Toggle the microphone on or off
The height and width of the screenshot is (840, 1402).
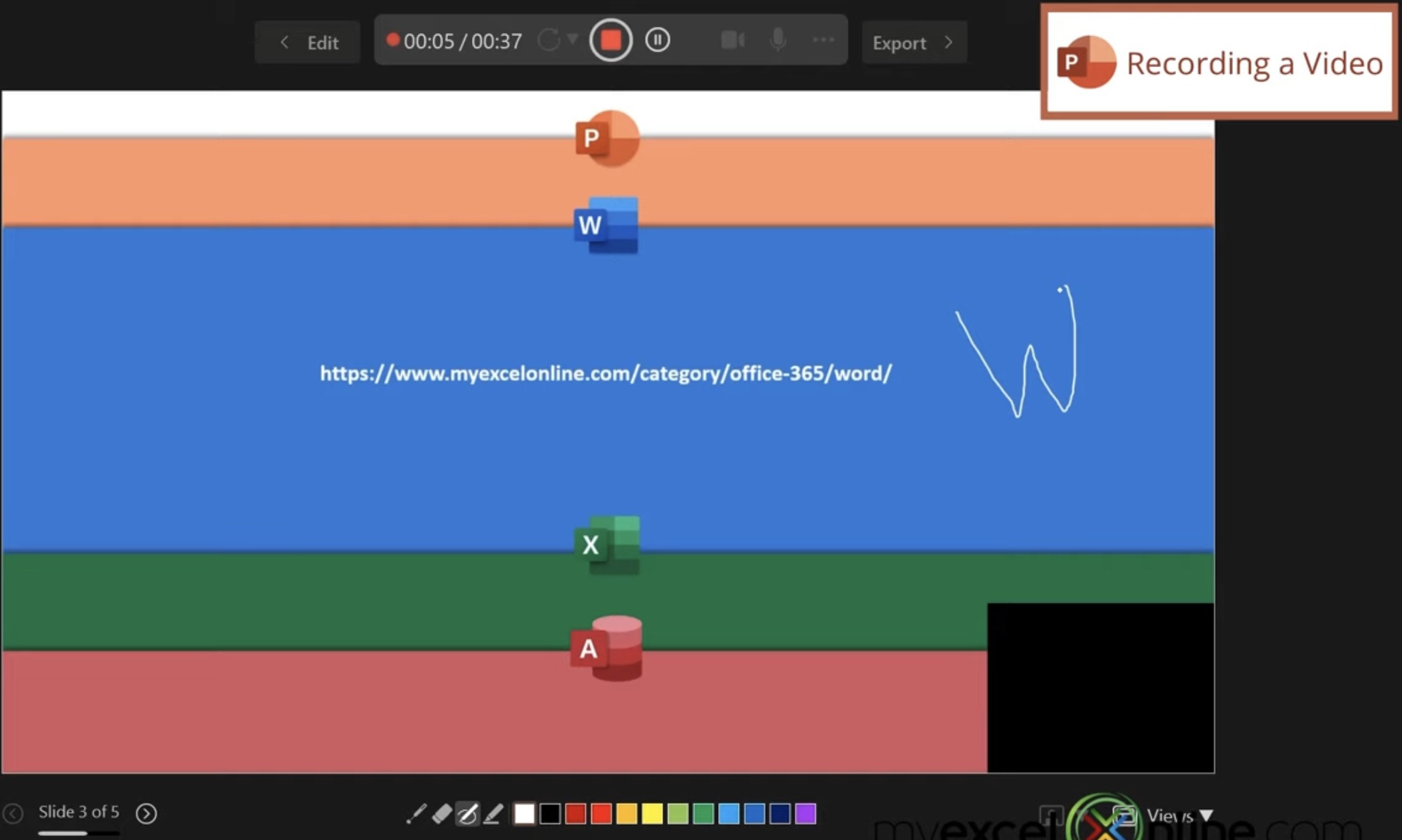pos(778,40)
